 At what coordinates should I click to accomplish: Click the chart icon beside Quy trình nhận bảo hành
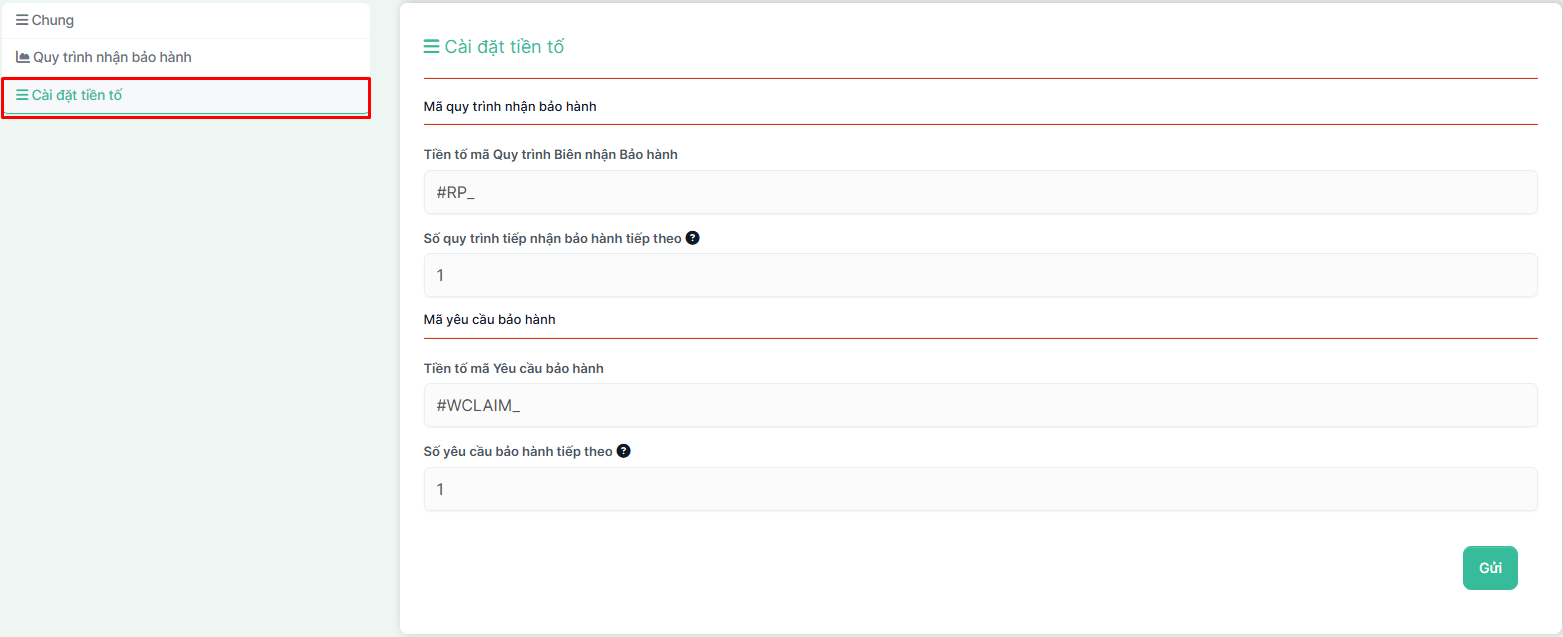pyautogui.click(x=23, y=57)
